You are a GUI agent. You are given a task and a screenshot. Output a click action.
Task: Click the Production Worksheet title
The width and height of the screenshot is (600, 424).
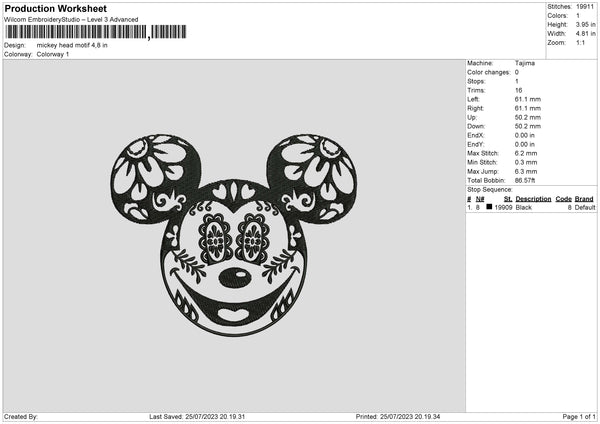55,8
